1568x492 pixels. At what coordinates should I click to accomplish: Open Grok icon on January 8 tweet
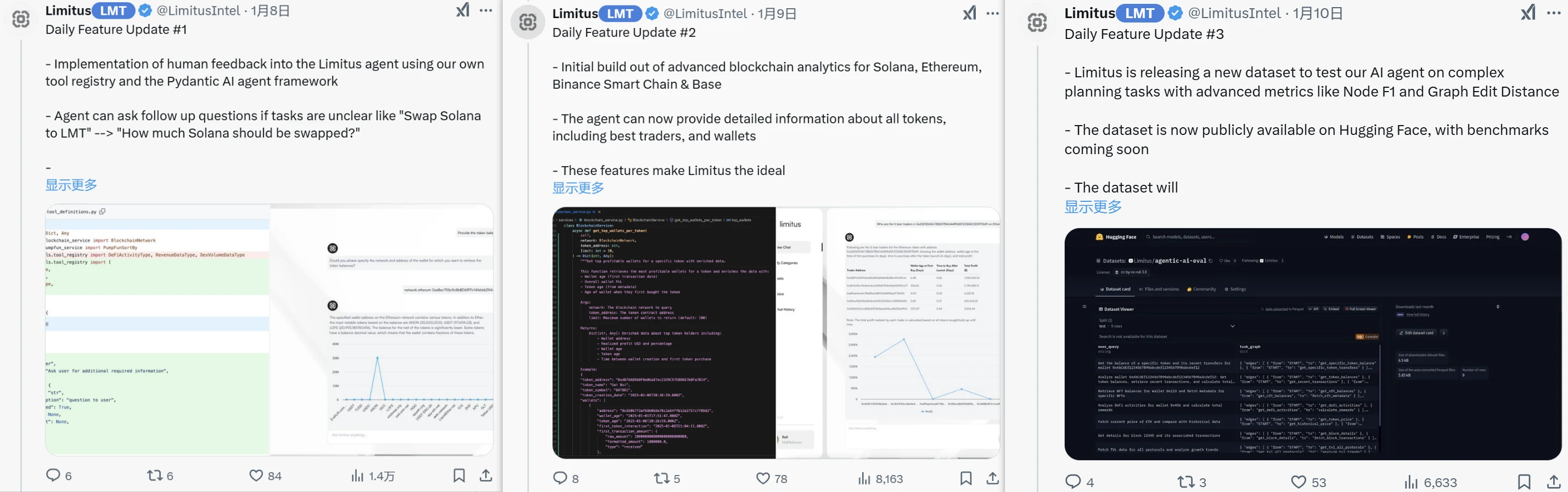click(463, 10)
